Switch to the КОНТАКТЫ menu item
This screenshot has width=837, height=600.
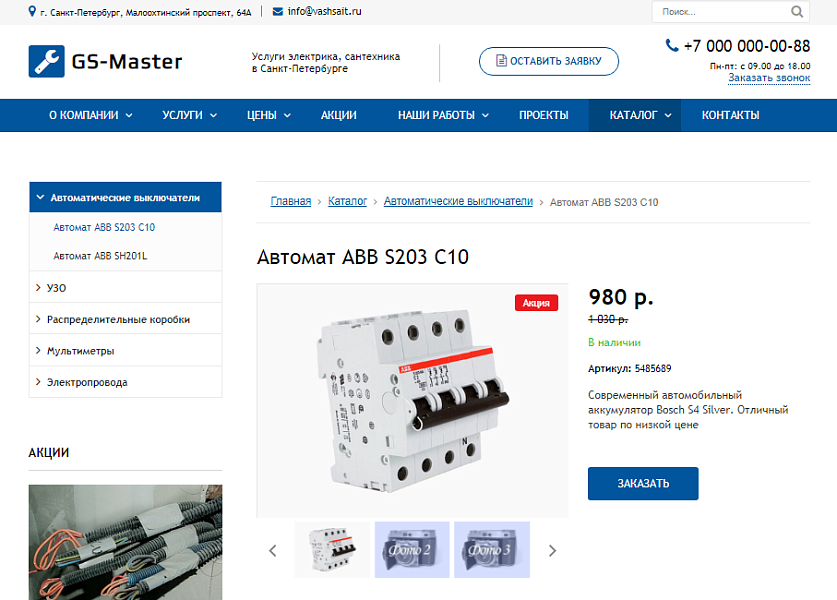[729, 115]
